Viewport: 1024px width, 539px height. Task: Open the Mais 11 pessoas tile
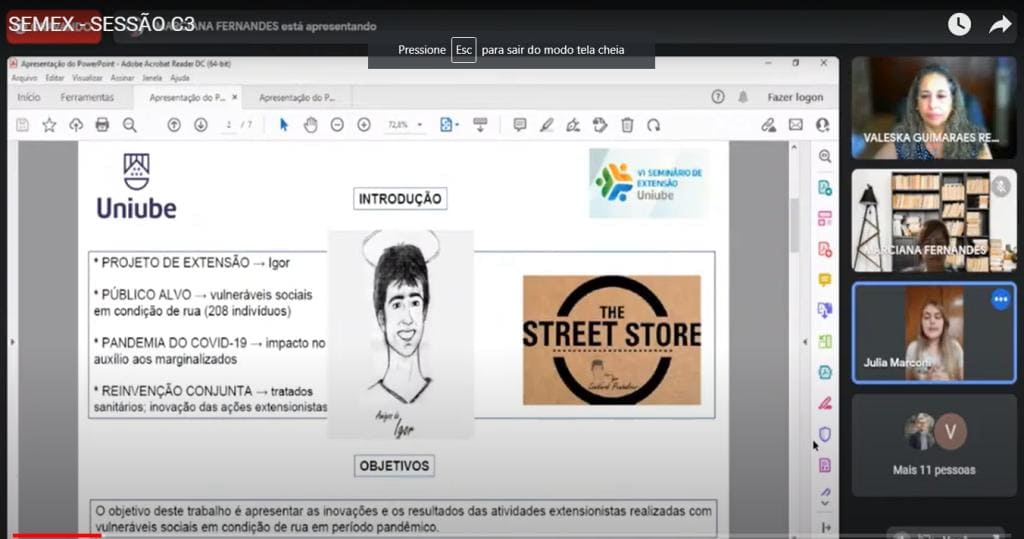[934, 446]
